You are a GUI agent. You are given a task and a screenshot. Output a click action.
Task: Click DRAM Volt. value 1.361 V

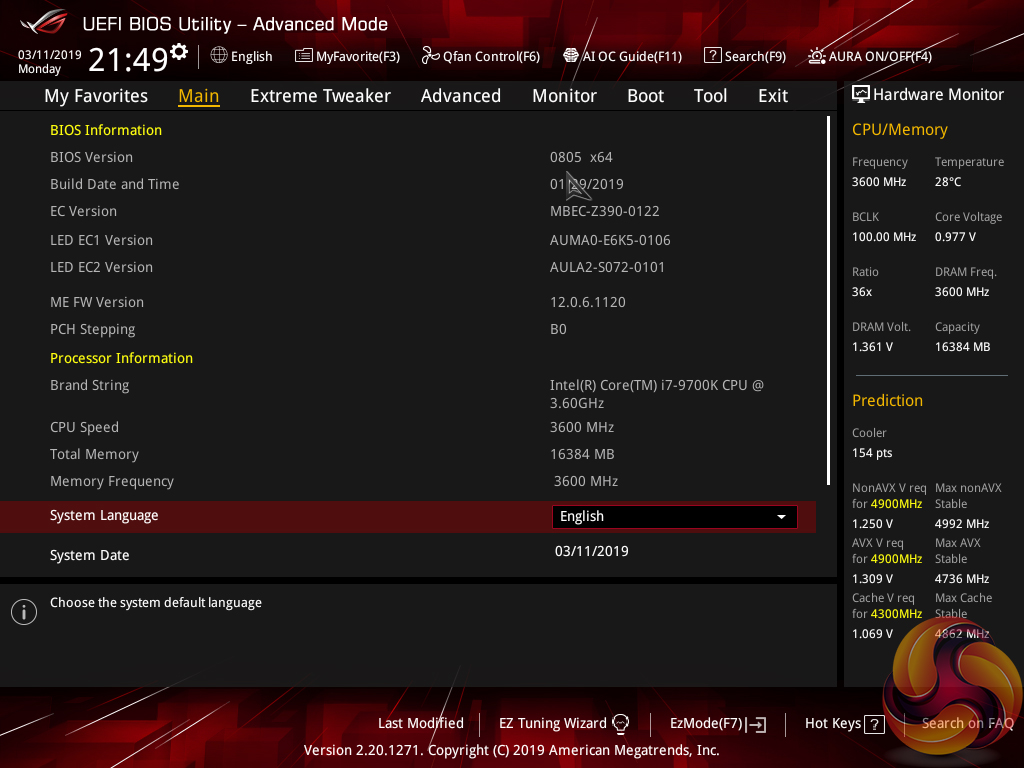pos(872,347)
